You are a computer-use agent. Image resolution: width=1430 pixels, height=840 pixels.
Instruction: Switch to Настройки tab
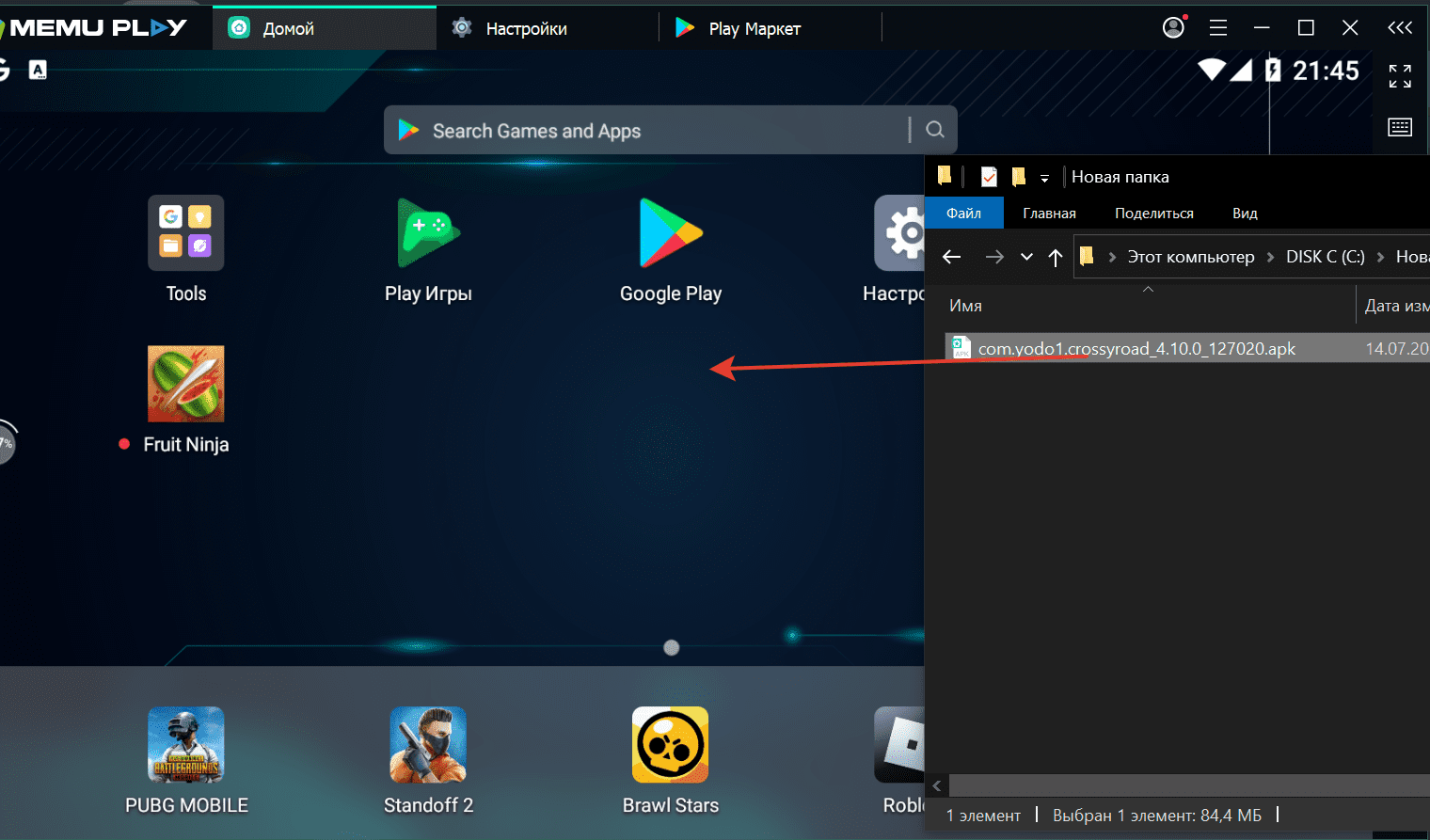point(526,29)
